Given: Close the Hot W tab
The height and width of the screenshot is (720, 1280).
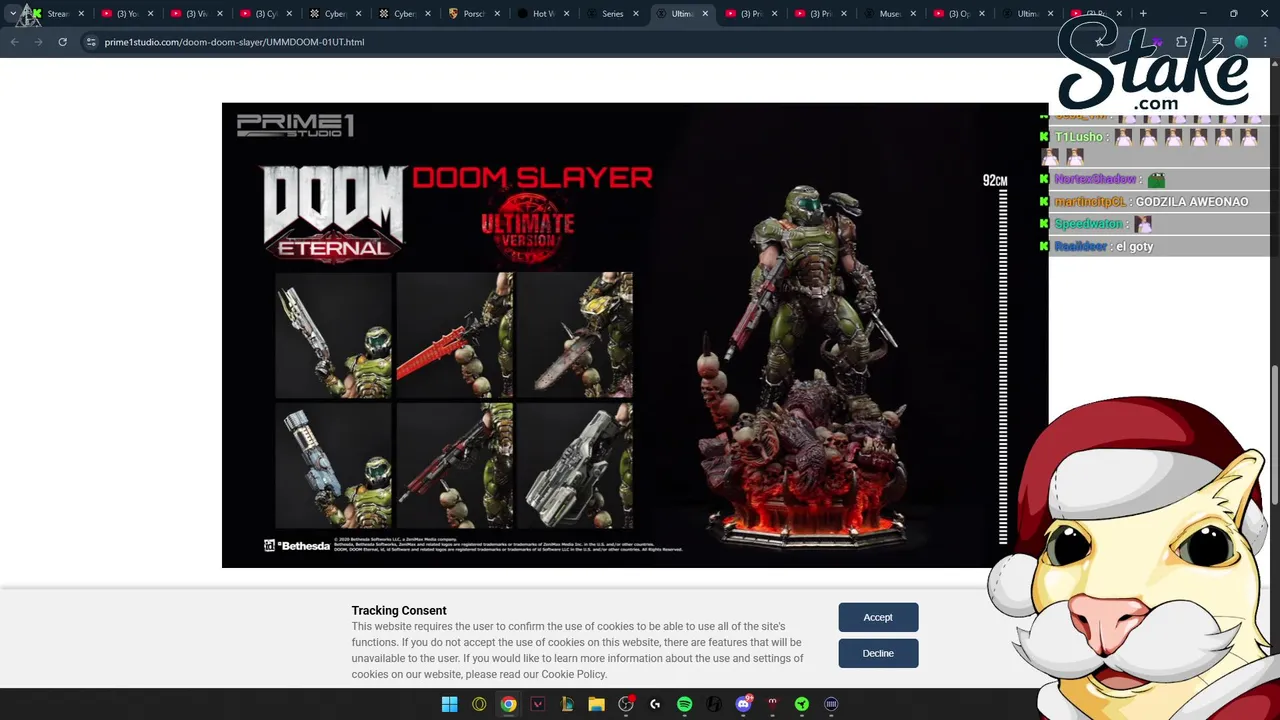Looking at the screenshot, I should click(x=566, y=14).
